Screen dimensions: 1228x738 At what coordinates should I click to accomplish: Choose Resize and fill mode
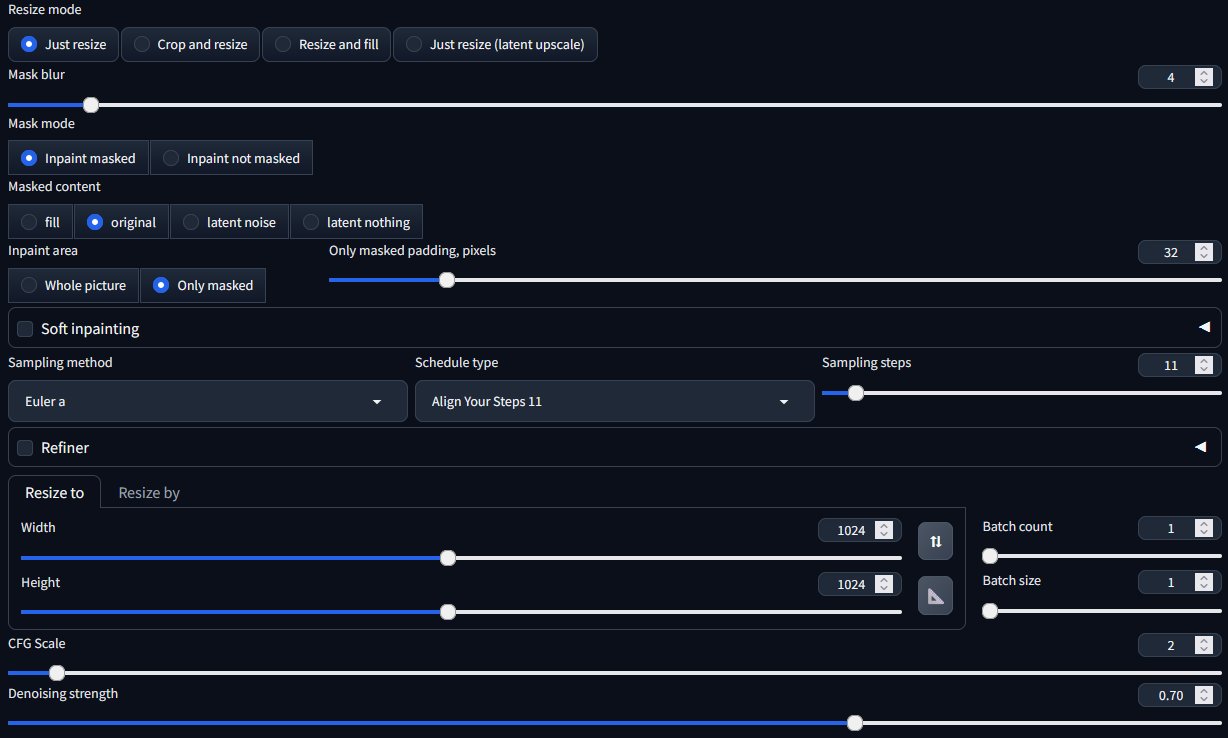pos(327,45)
